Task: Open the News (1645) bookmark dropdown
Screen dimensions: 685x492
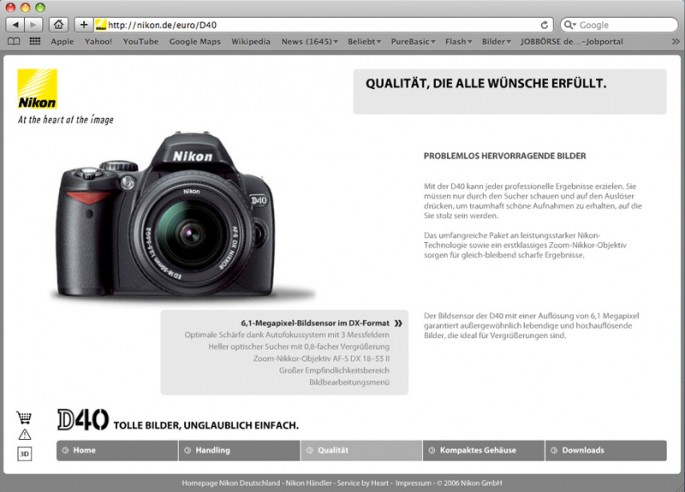Action: tap(309, 42)
